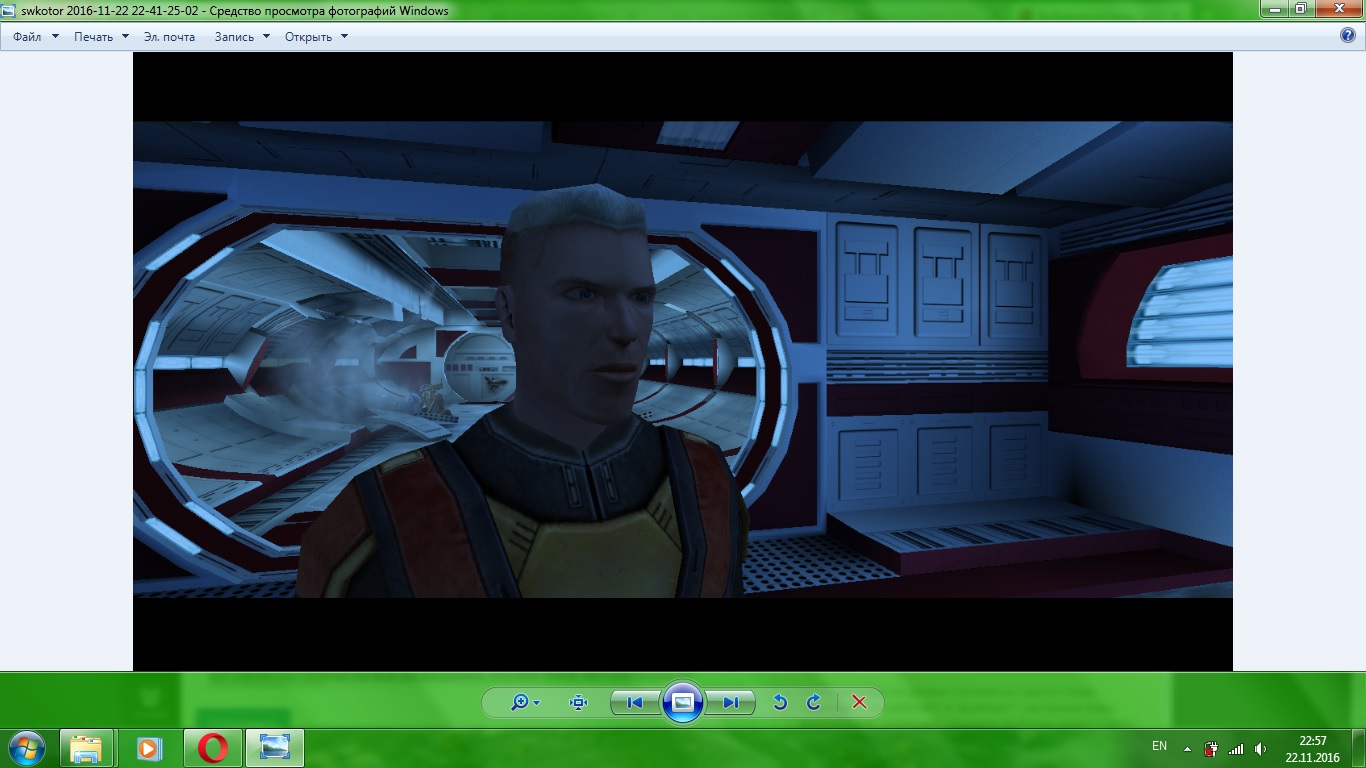Go to the previous photo
Viewport: 1366px width, 768px height.
point(635,703)
